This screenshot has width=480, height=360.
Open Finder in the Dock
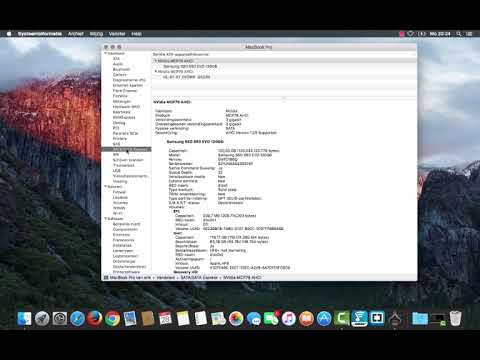[x=24, y=319]
